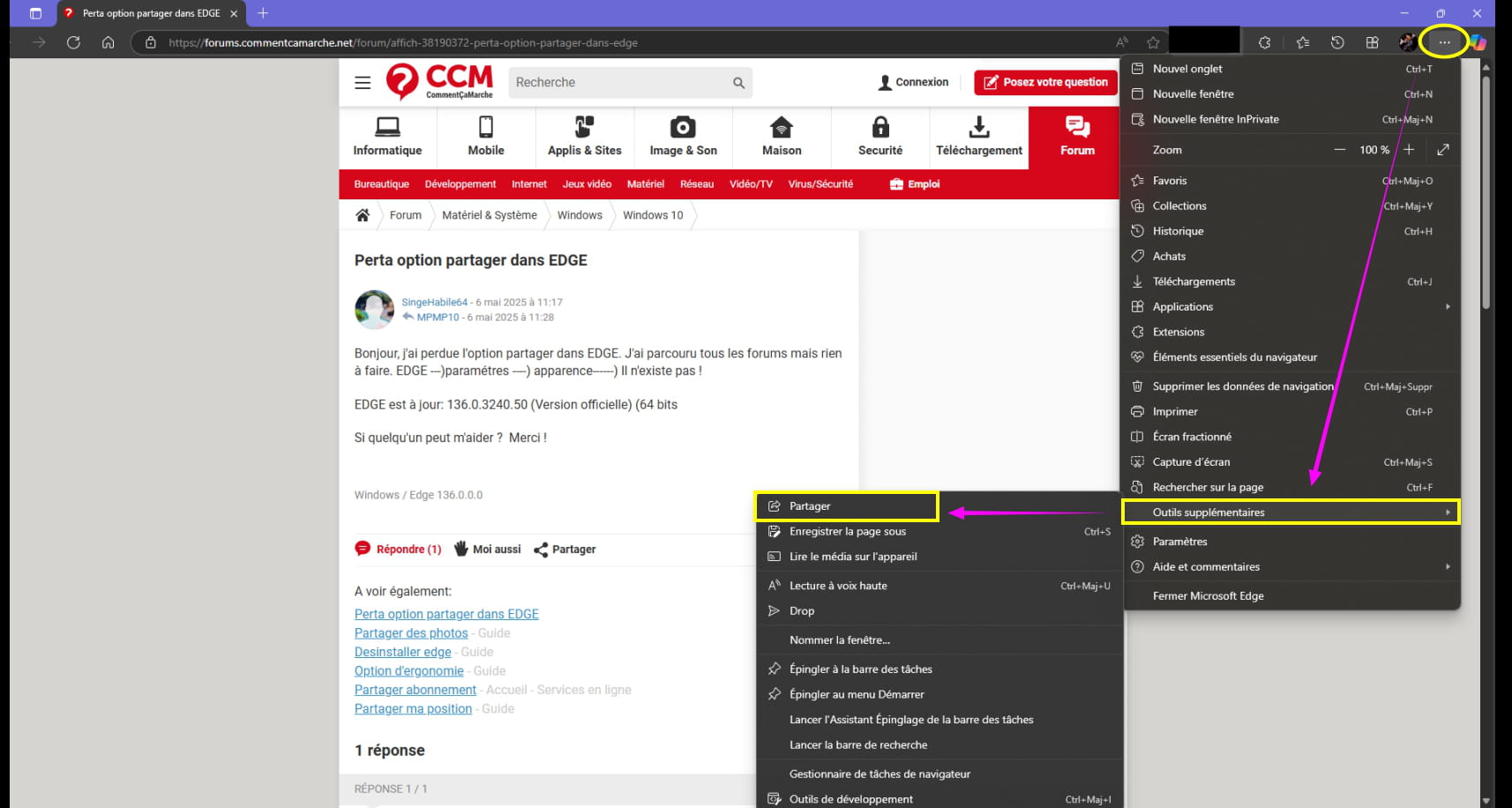Open the CCM hamburger menu
Viewport: 1512px width, 808px height.
(x=363, y=83)
